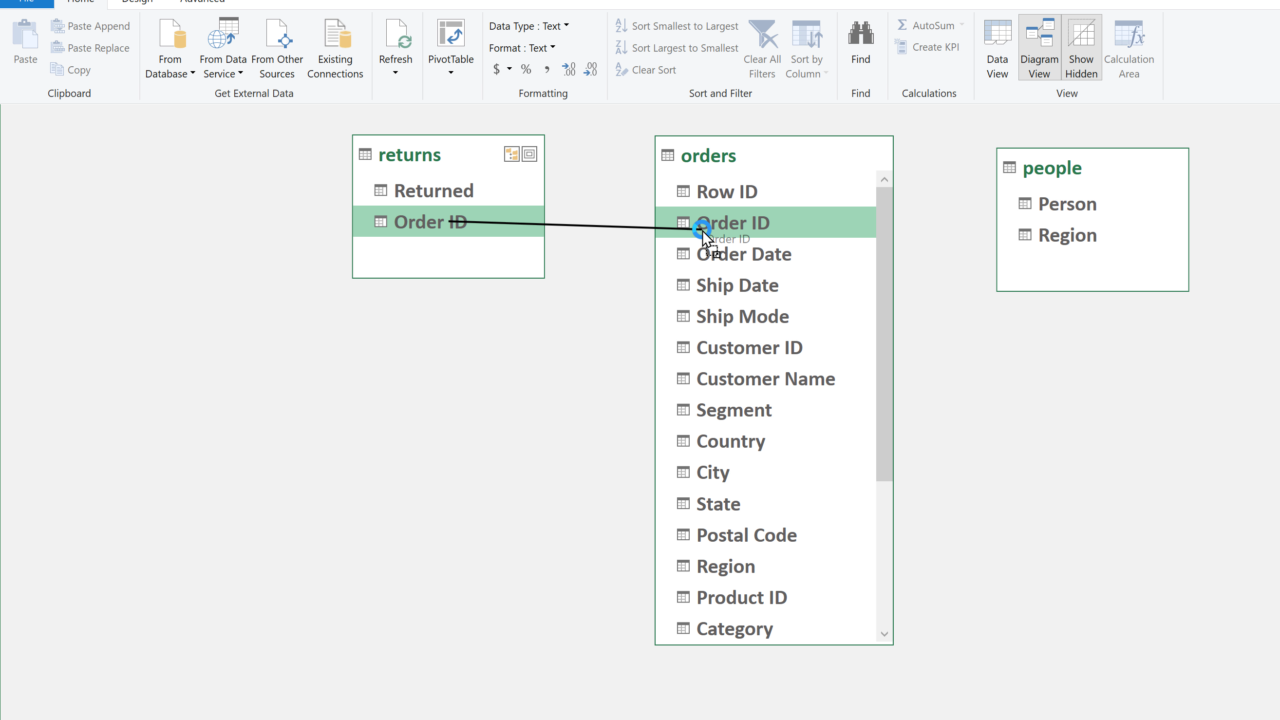Click the PivotTable icon
The width and height of the screenshot is (1280, 720).
pyautogui.click(x=450, y=37)
